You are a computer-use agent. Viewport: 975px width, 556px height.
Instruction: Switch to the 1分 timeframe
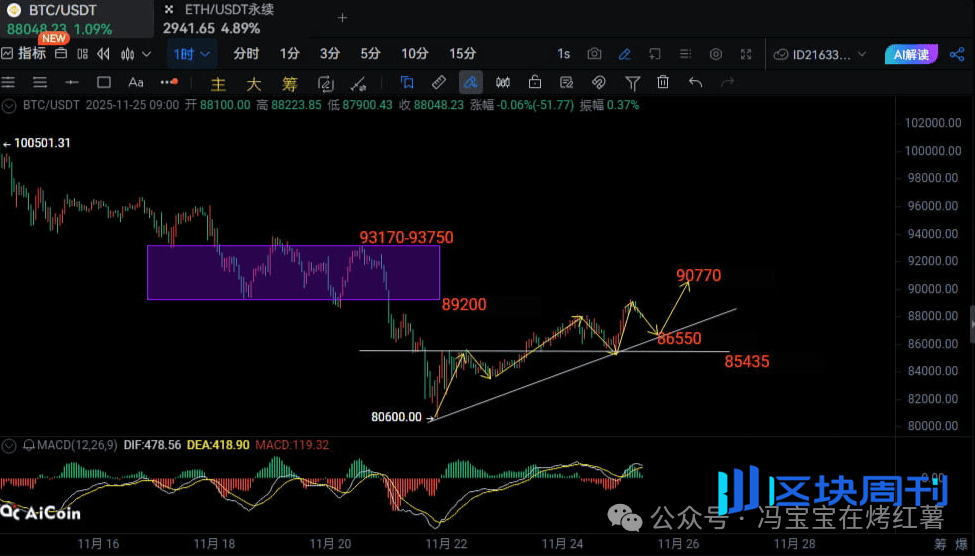pyautogui.click(x=290, y=54)
